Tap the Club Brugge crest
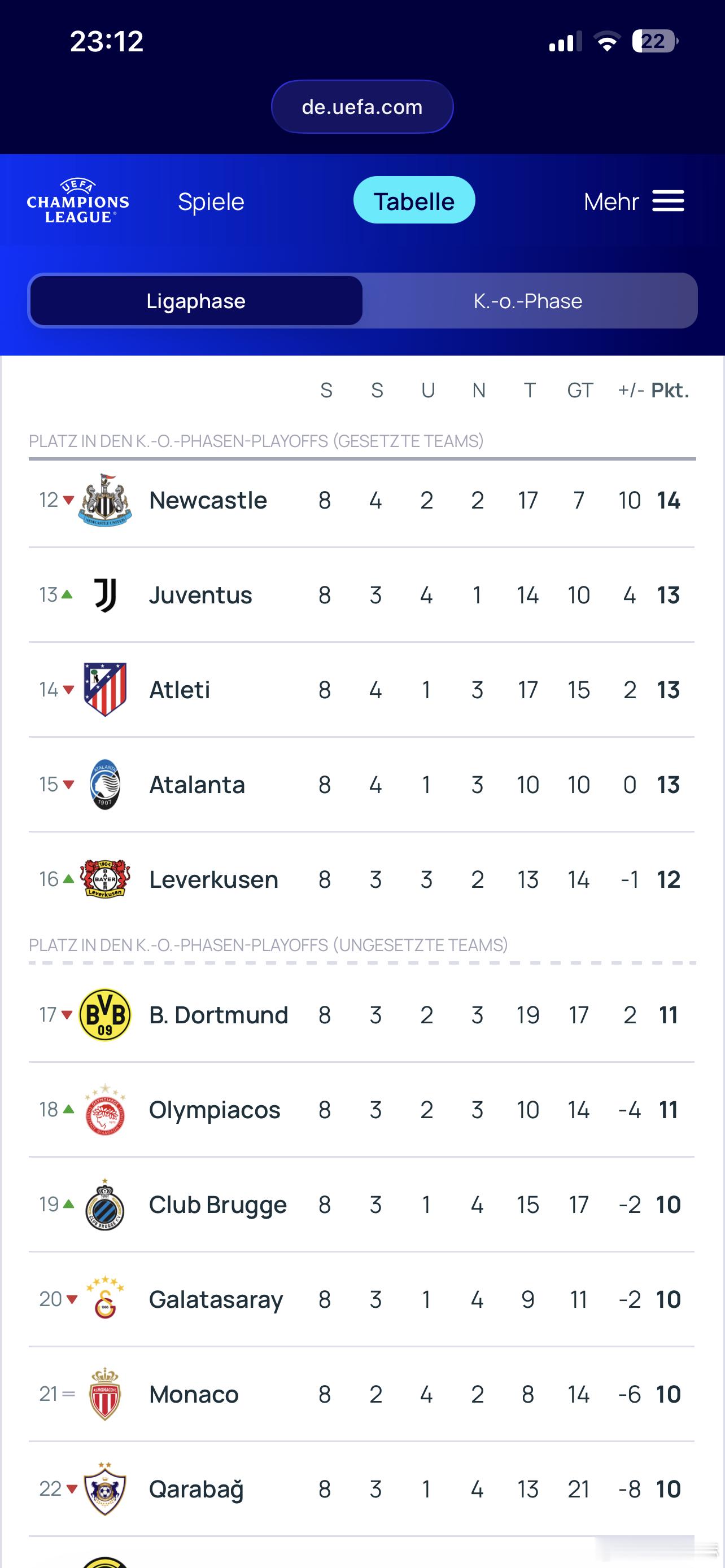The height and width of the screenshot is (1568, 725). [x=104, y=1205]
